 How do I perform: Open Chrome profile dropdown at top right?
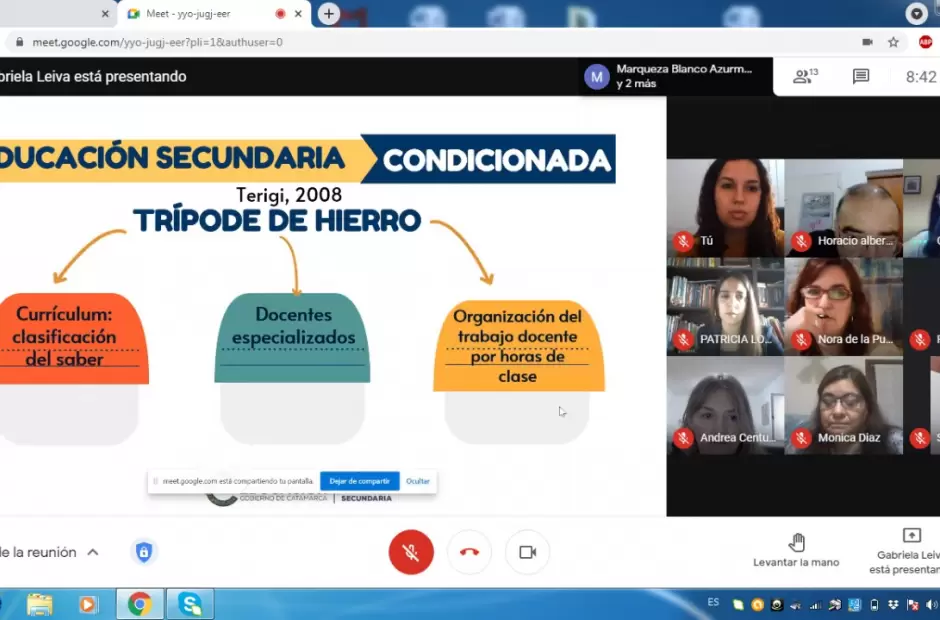[x=916, y=14]
